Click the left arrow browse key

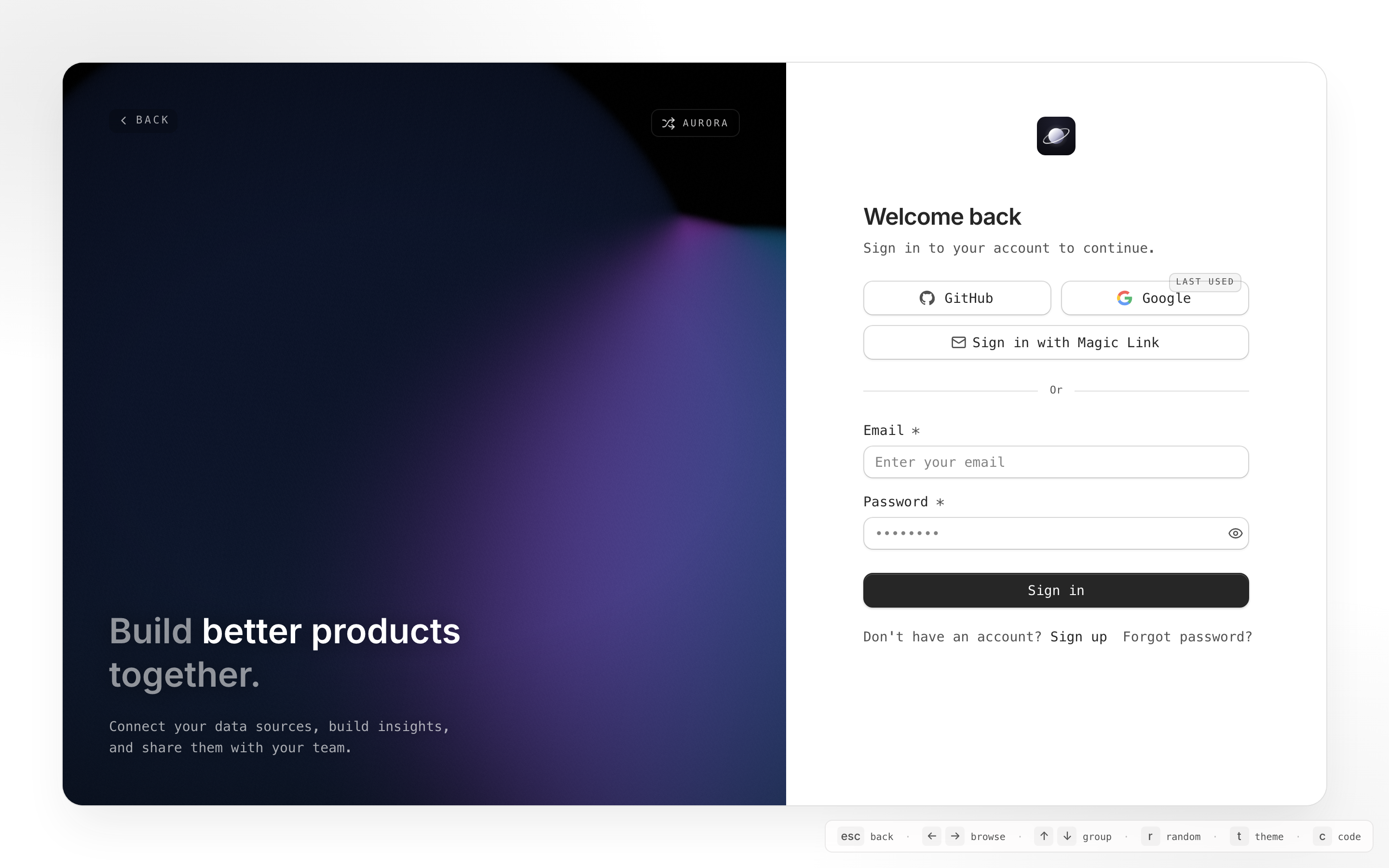point(932,837)
